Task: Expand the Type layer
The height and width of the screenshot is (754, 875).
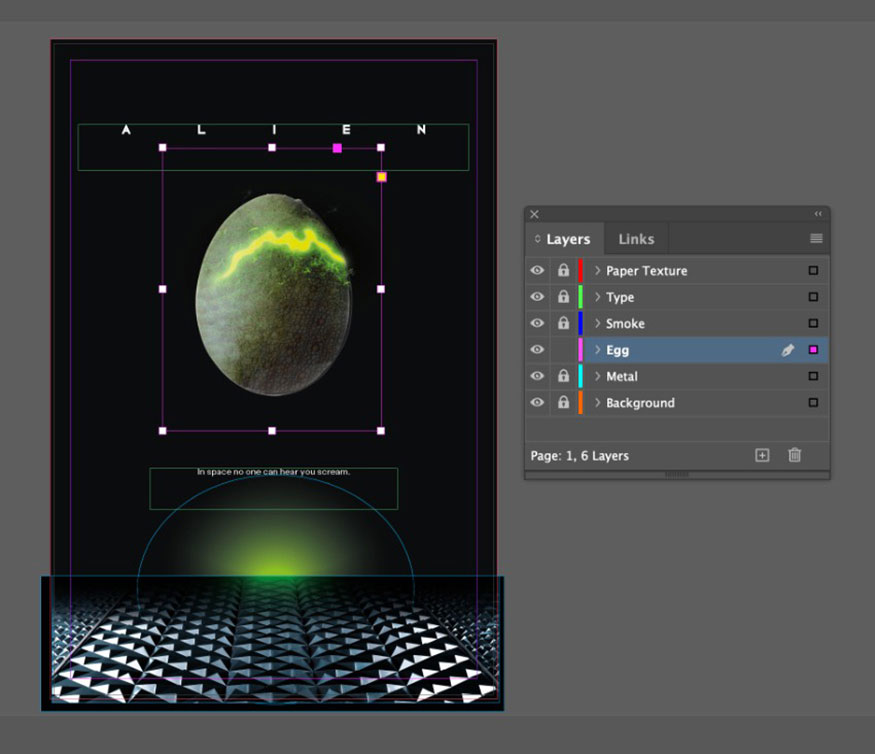Action: click(597, 297)
